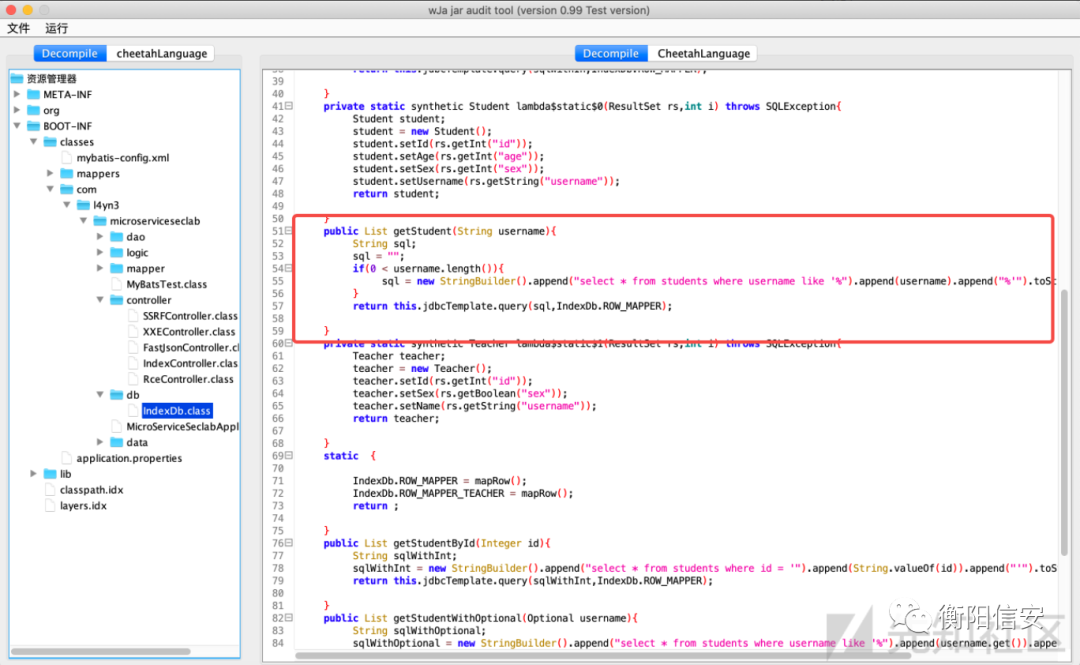Open the 运行 menu
Image resolution: width=1080 pixels, height=665 pixels.
(x=56, y=28)
